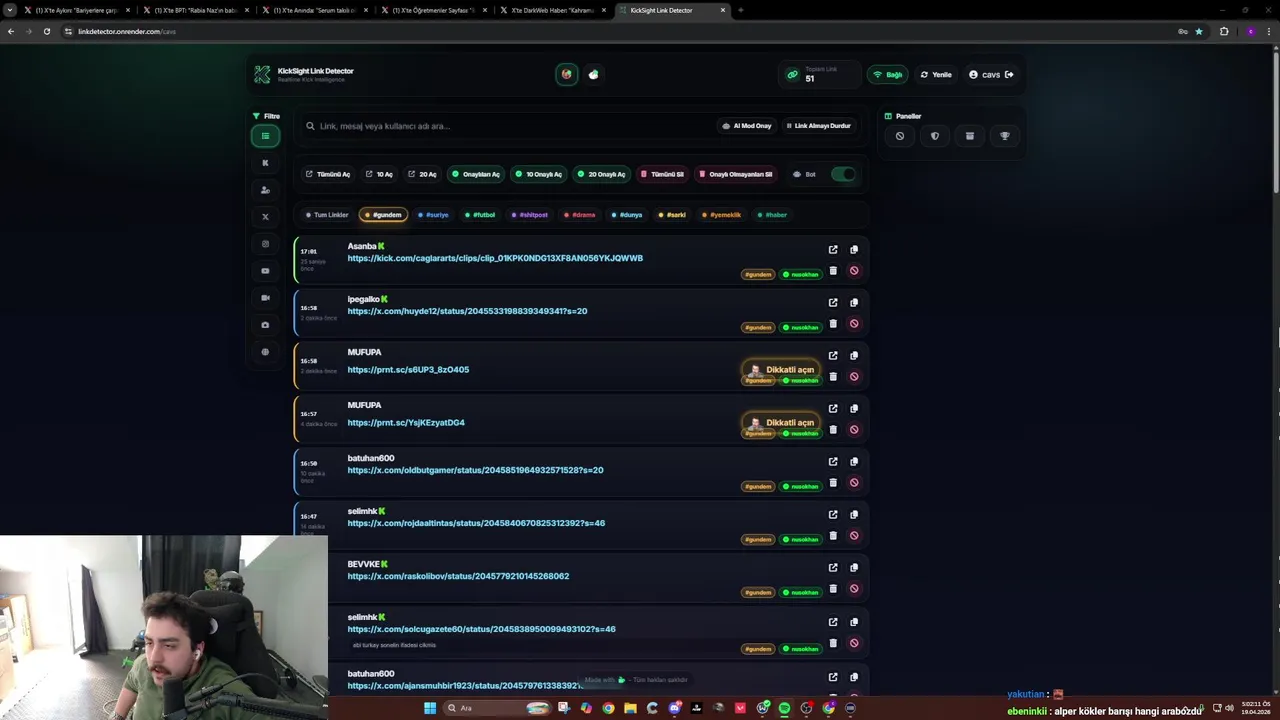Filter links by X (Twitter) icon
Viewport: 1280px width, 720px height.
[x=265, y=217]
